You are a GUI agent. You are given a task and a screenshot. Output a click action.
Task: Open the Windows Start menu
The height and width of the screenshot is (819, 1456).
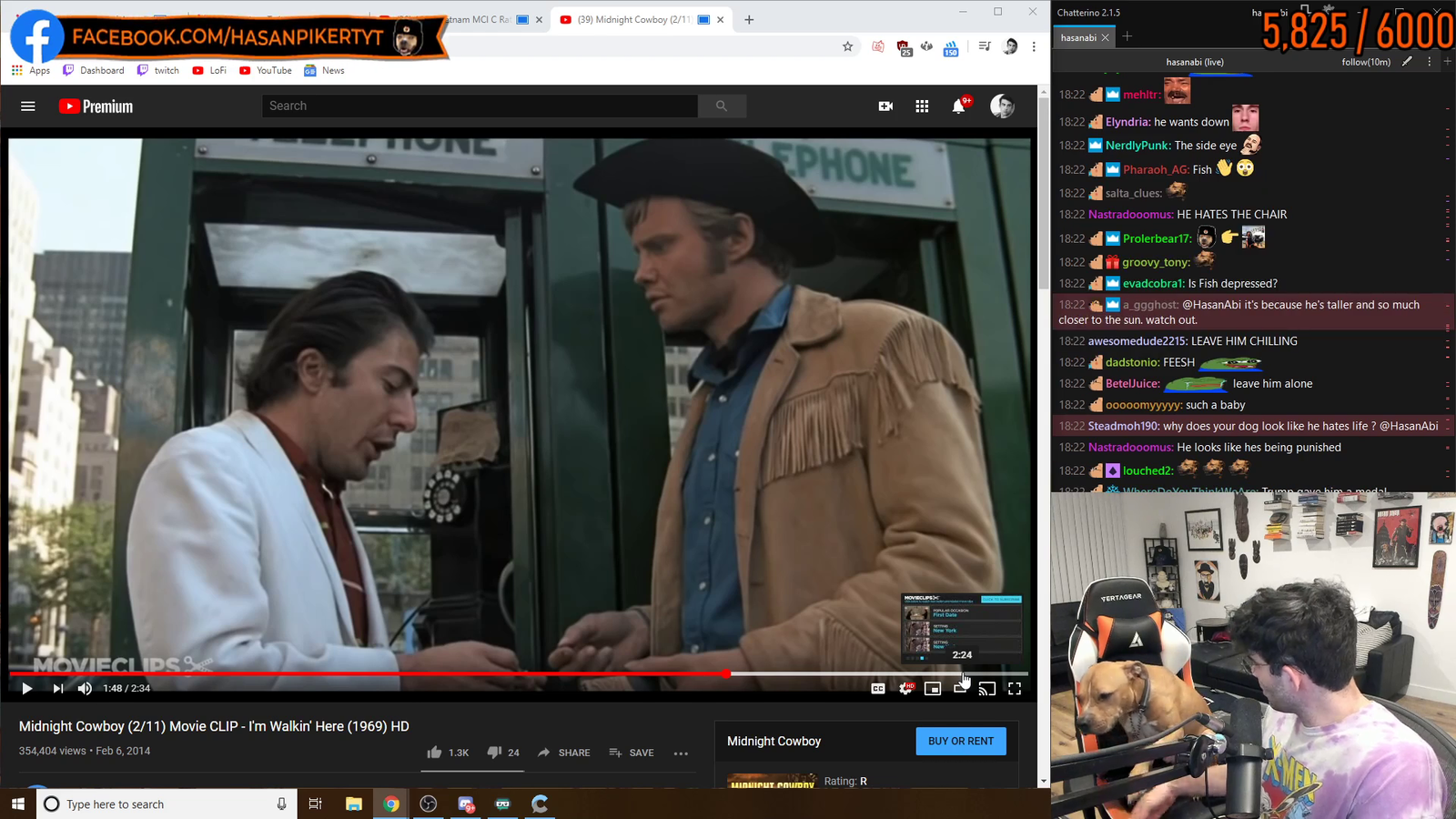click(18, 804)
